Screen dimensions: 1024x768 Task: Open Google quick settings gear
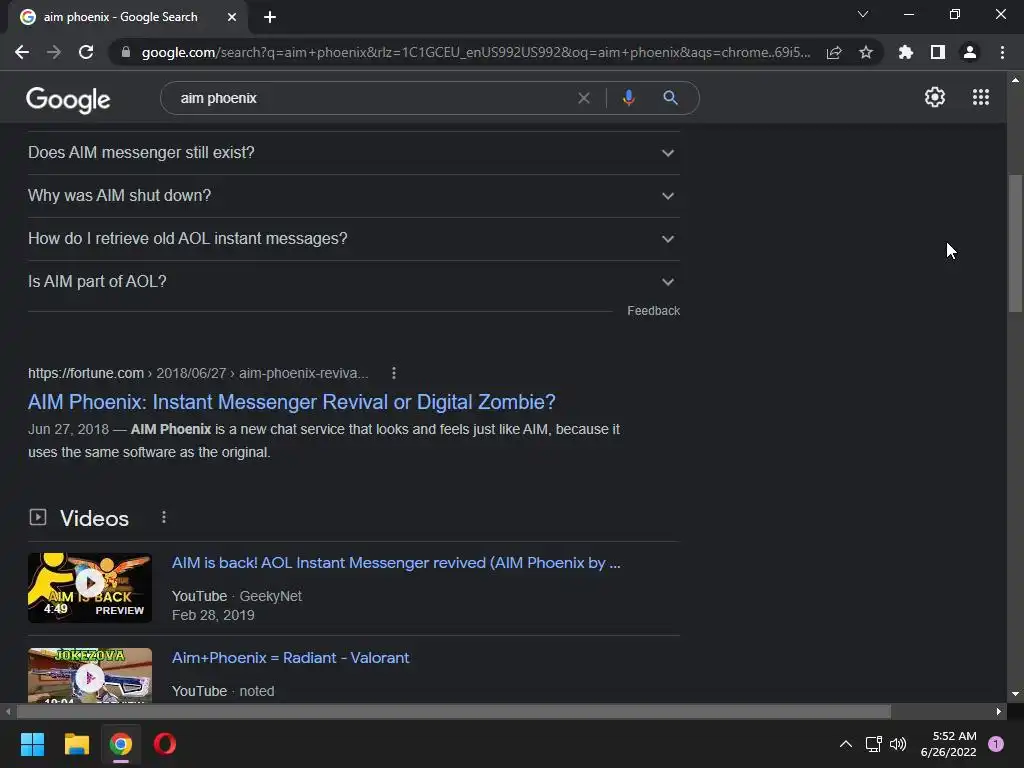click(x=935, y=97)
